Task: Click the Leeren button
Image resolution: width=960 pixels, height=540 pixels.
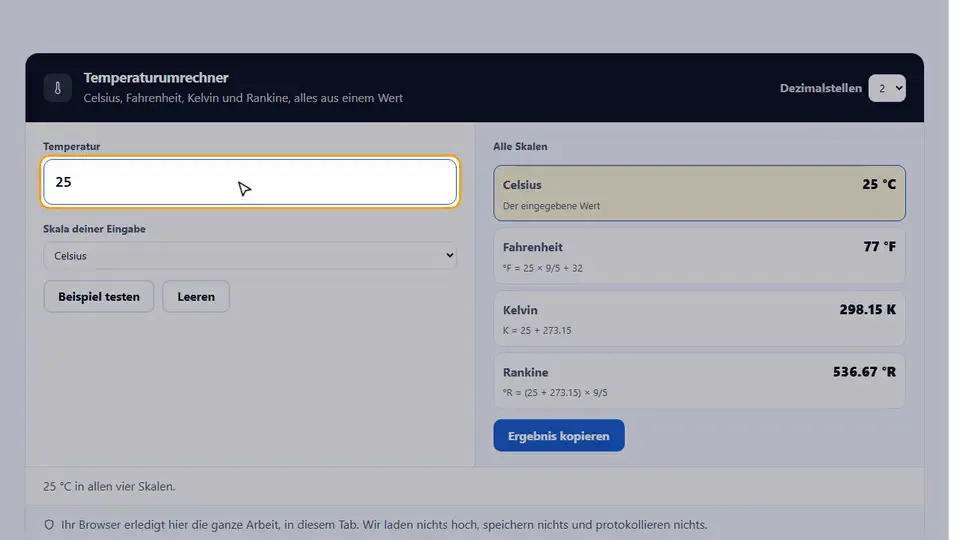Action: (x=196, y=296)
